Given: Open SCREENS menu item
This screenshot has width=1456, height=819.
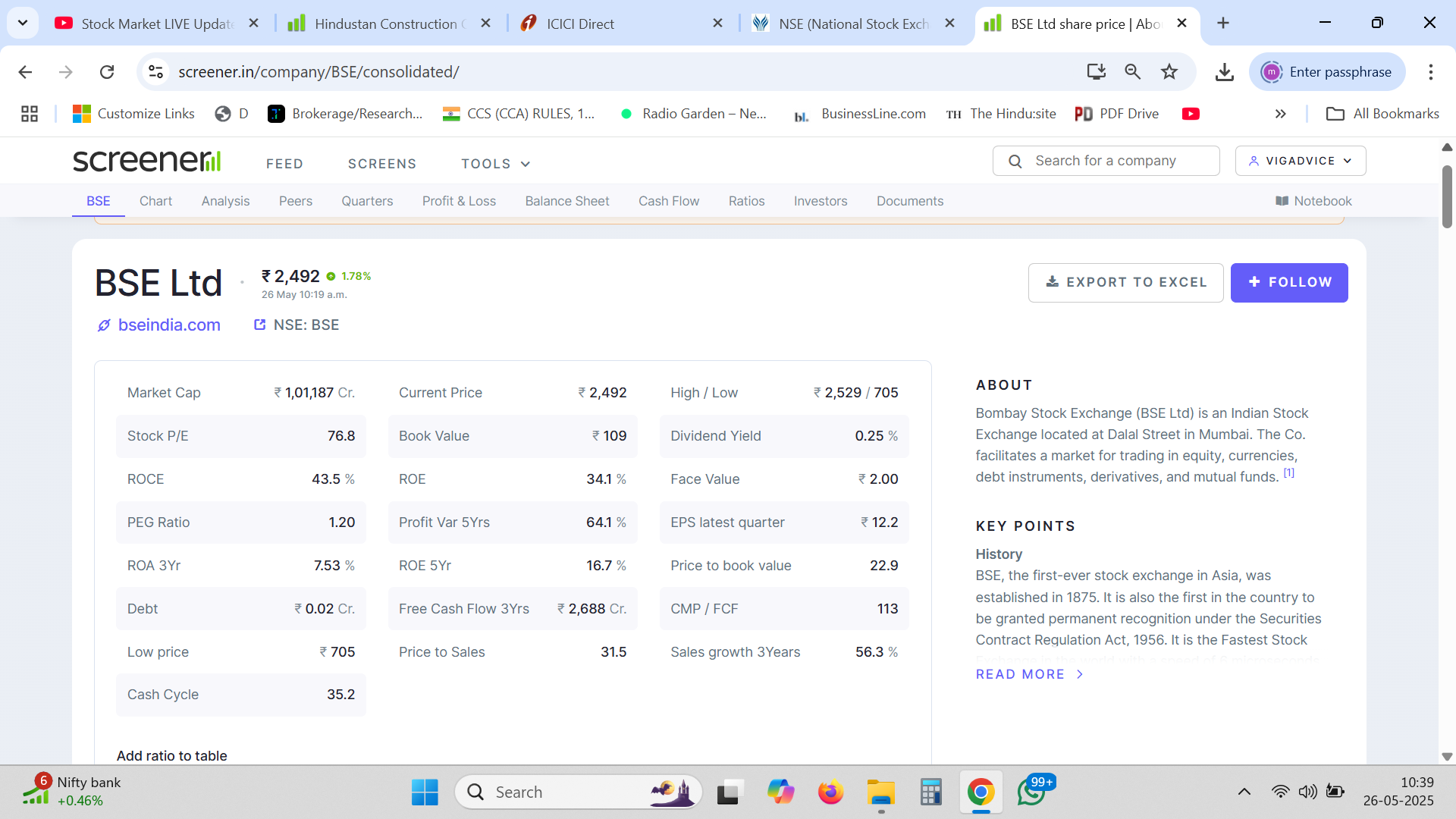Looking at the screenshot, I should 382,164.
